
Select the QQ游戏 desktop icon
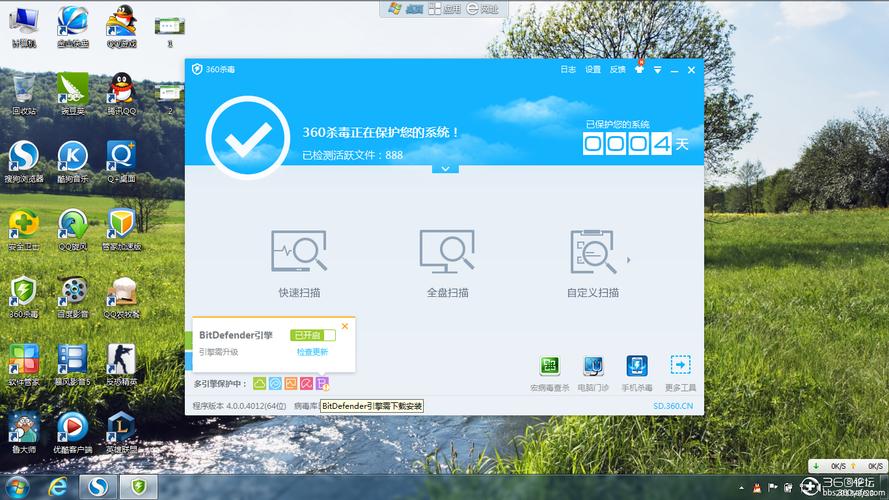tap(121, 27)
